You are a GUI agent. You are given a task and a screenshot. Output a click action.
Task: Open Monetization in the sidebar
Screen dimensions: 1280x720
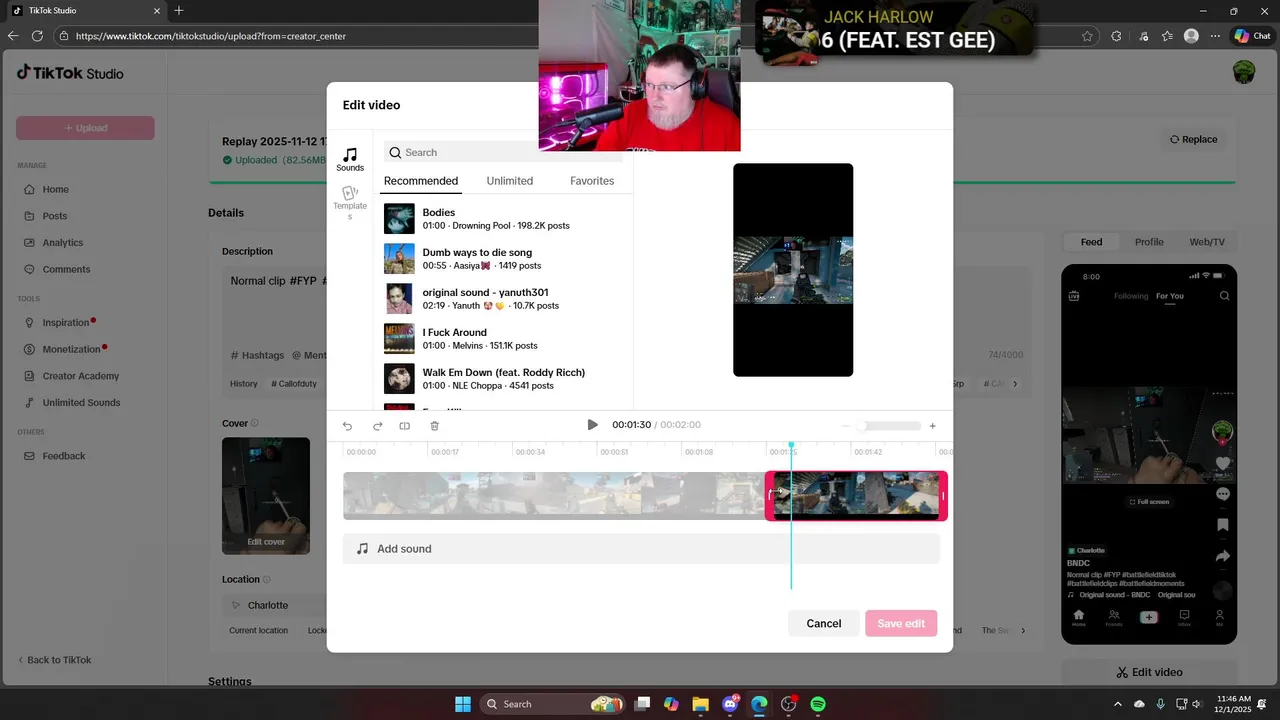(71, 349)
